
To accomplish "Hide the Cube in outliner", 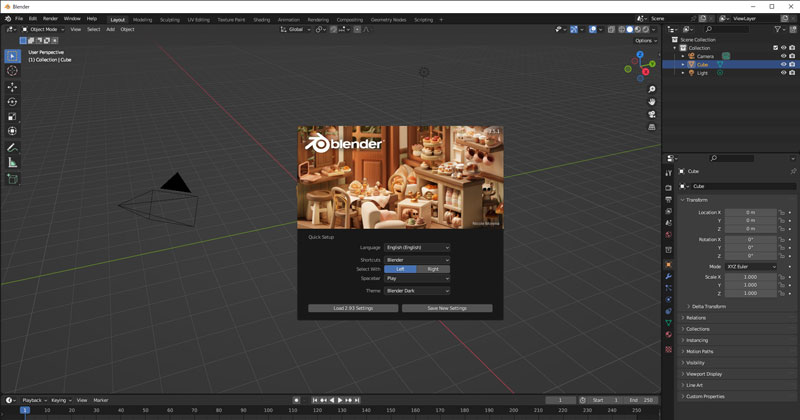I will click(x=783, y=64).
